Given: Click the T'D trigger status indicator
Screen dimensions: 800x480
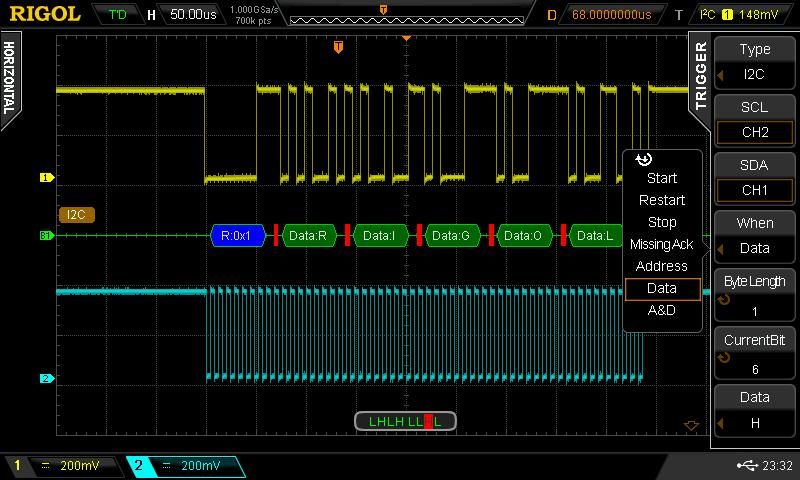Looking at the screenshot, I should click(x=118, y=15).
